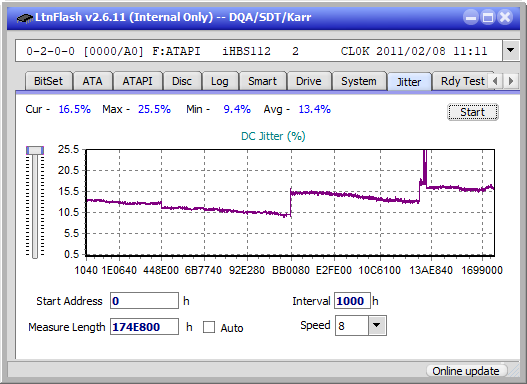
Task: Focus the Start Address input field
Action: click(x=145, y=301)
